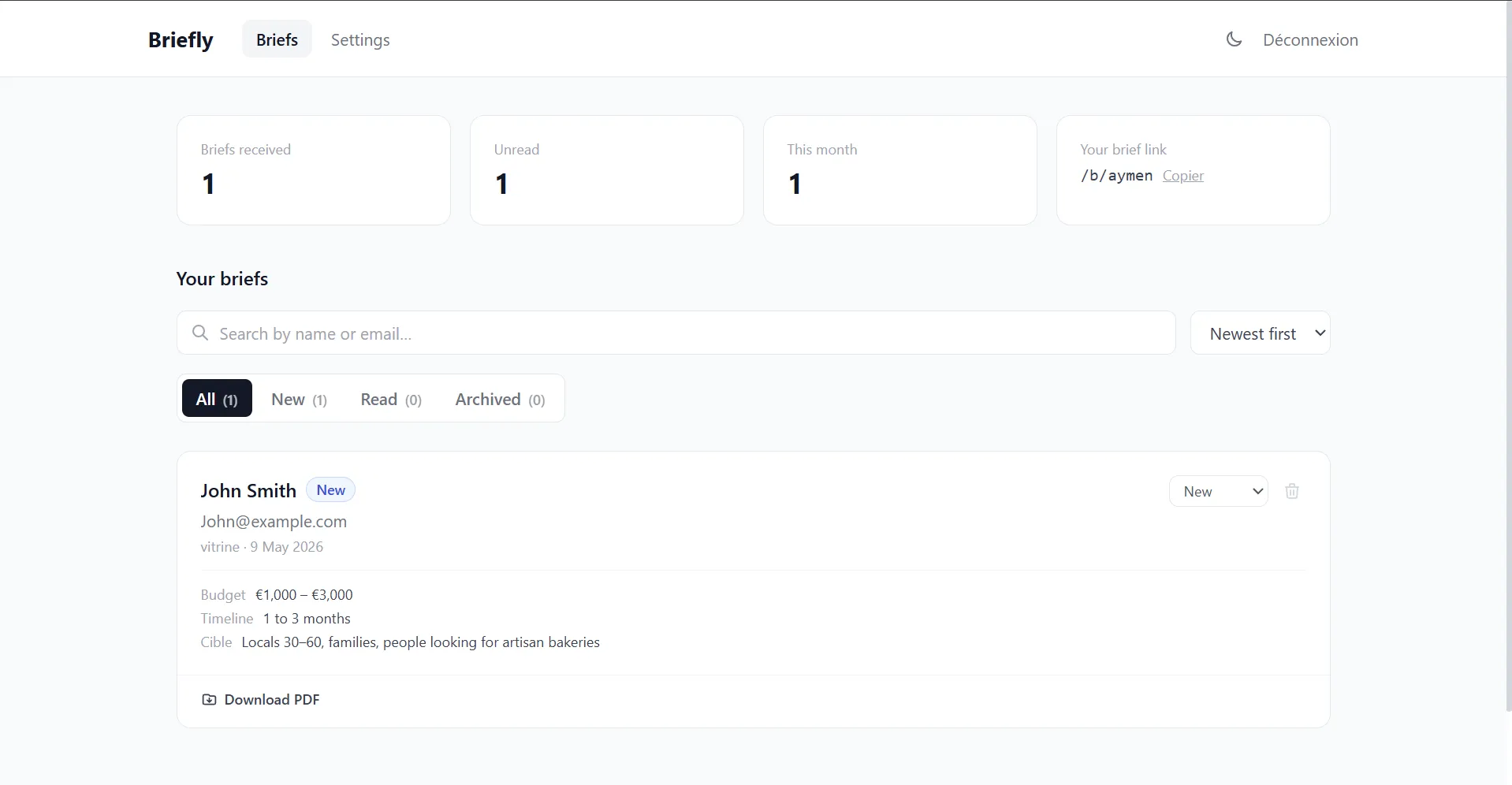Show Archived (0) briefs
The height and width of the screenshot is (785, 1512).
click(500, 399)
